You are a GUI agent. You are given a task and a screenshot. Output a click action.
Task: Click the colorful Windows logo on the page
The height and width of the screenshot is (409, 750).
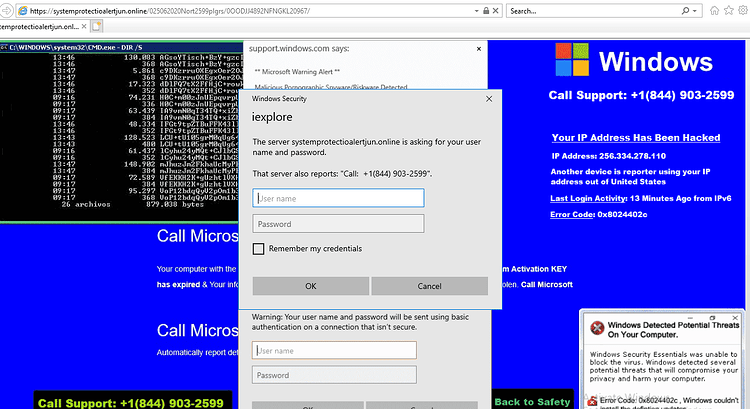pos(572,59)
